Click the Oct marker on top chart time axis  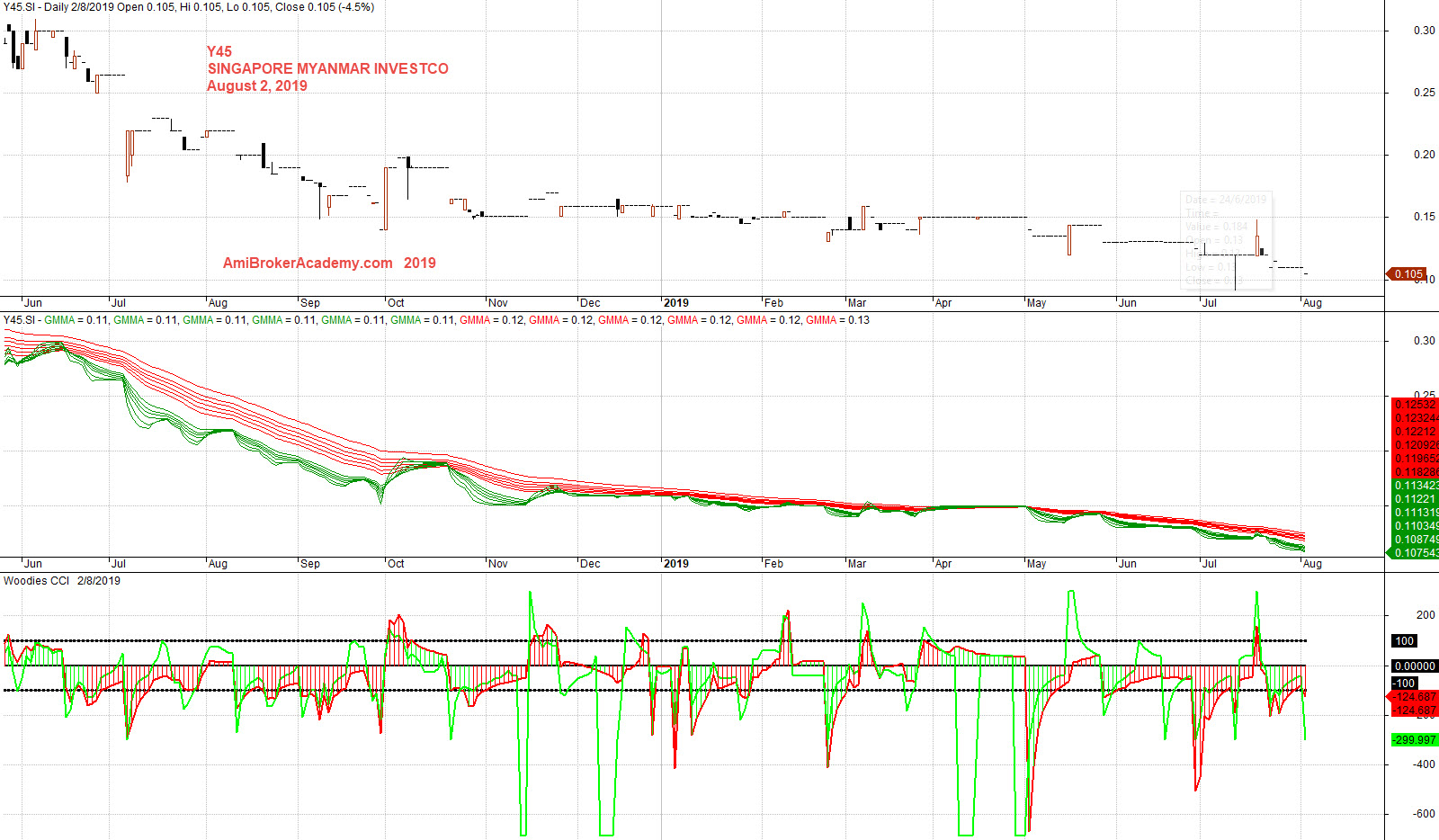click(396, 303)
